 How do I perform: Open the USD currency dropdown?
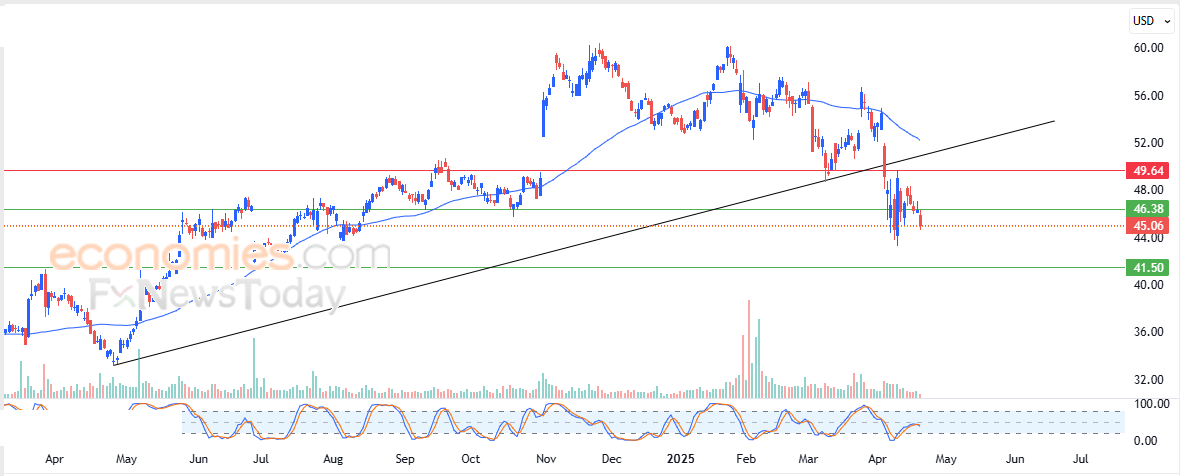tap(1151, 21)
